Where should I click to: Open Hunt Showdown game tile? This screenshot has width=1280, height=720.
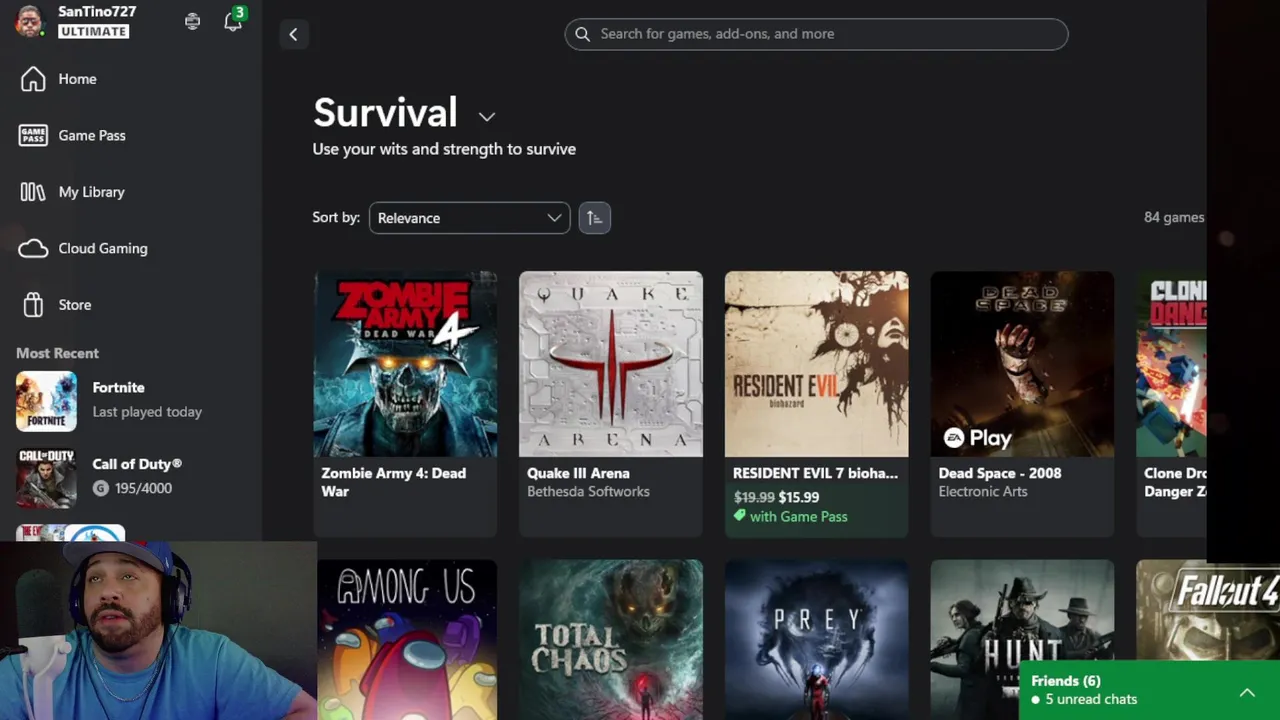pos(1022,610)
